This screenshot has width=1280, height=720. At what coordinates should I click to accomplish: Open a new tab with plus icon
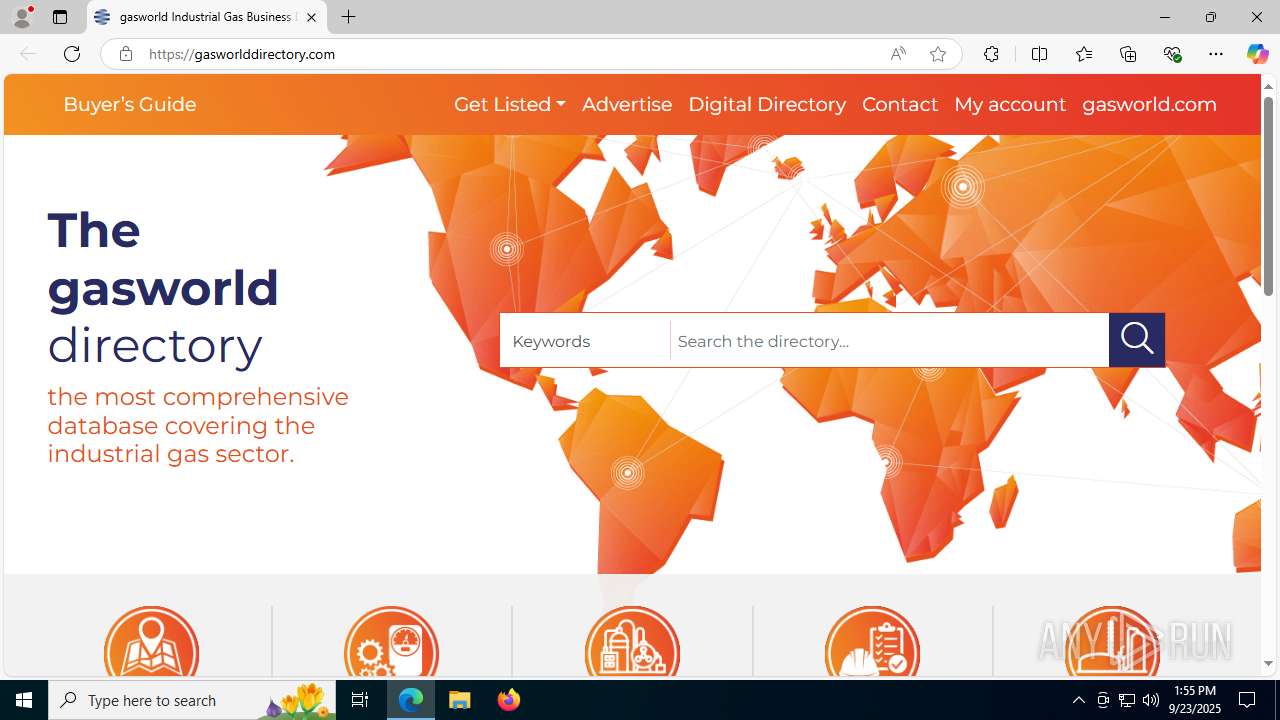[348, 17]
